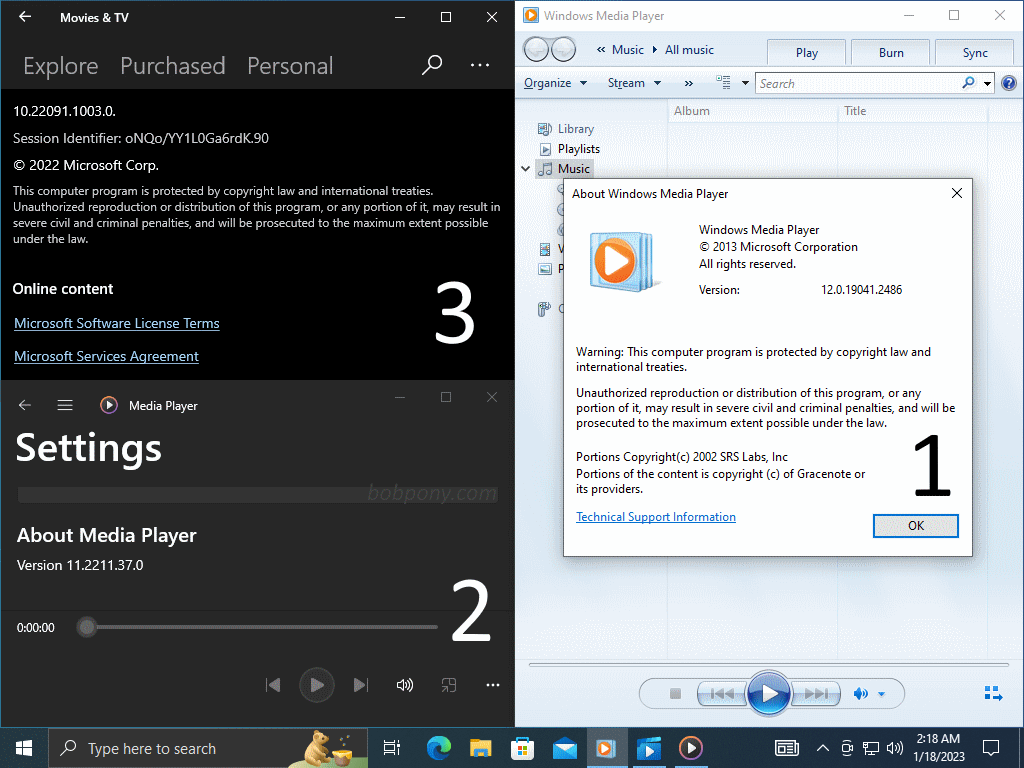Viewport: 1024px width, 768px height.
Task: Open search options dropdown arrow
Action: point(987,83)
